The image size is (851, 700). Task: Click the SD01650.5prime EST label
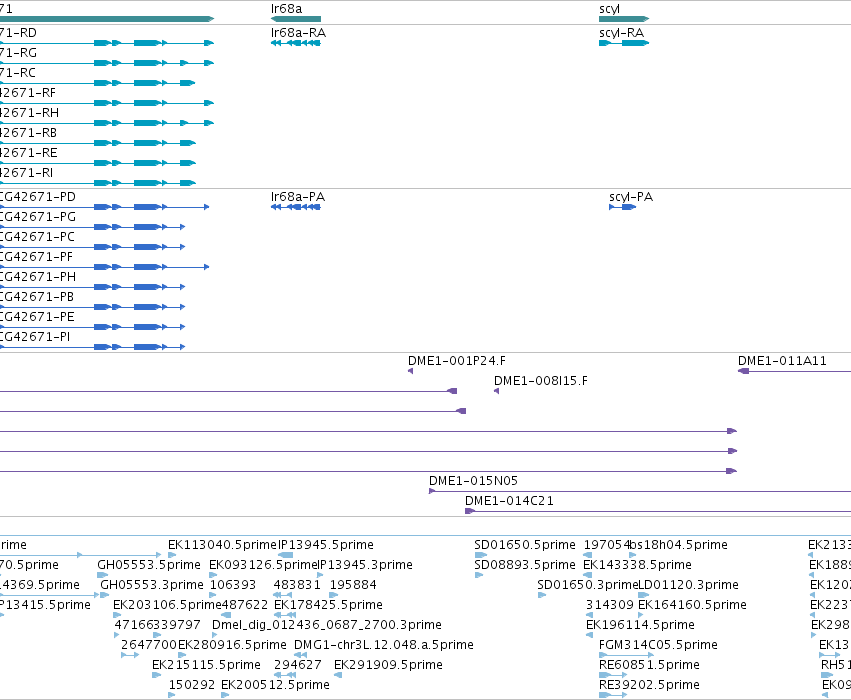525,545
